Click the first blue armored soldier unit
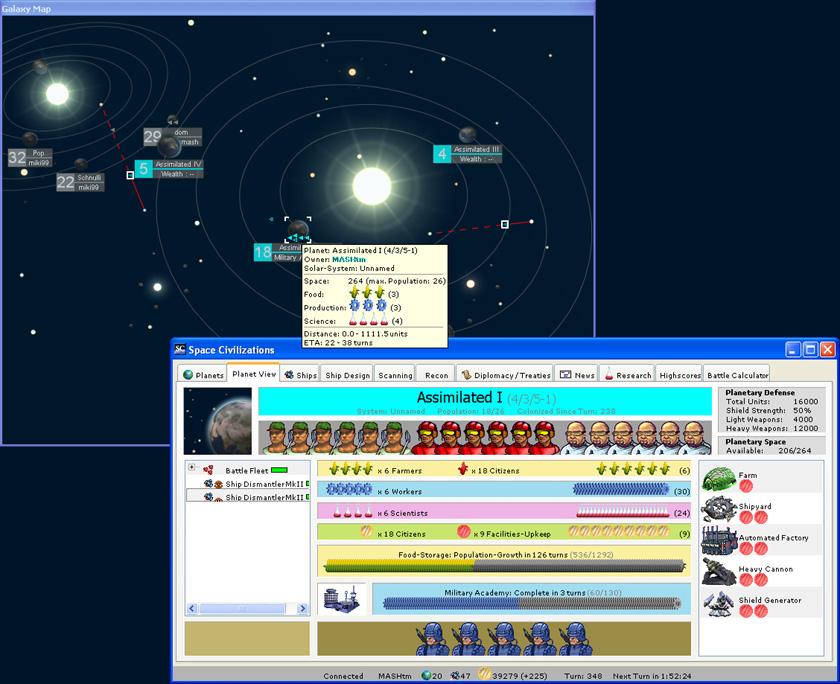 click(x=432, y=639)
